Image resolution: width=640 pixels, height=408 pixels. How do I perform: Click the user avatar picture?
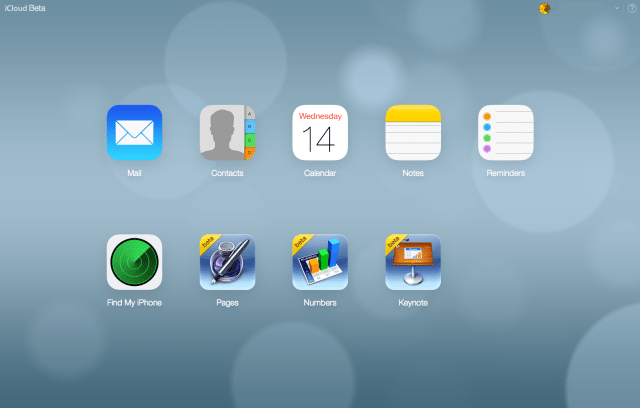[544, 8]
